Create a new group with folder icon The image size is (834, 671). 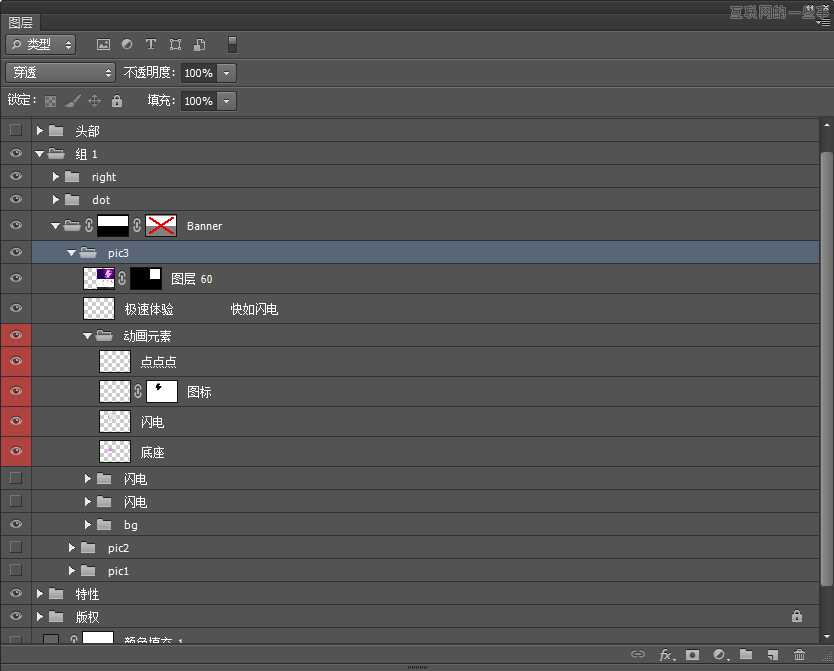(x=746, y=655)
